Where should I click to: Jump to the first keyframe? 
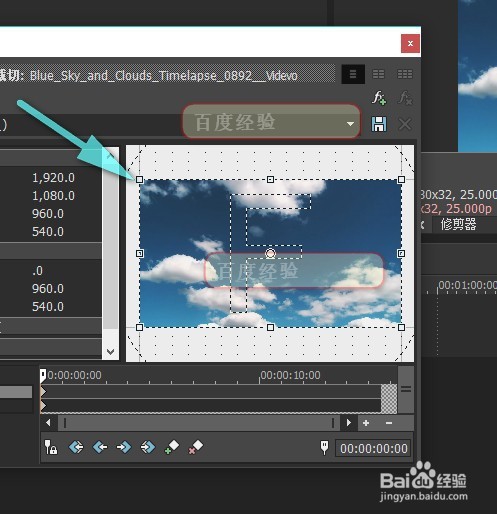tap(76, 447)
